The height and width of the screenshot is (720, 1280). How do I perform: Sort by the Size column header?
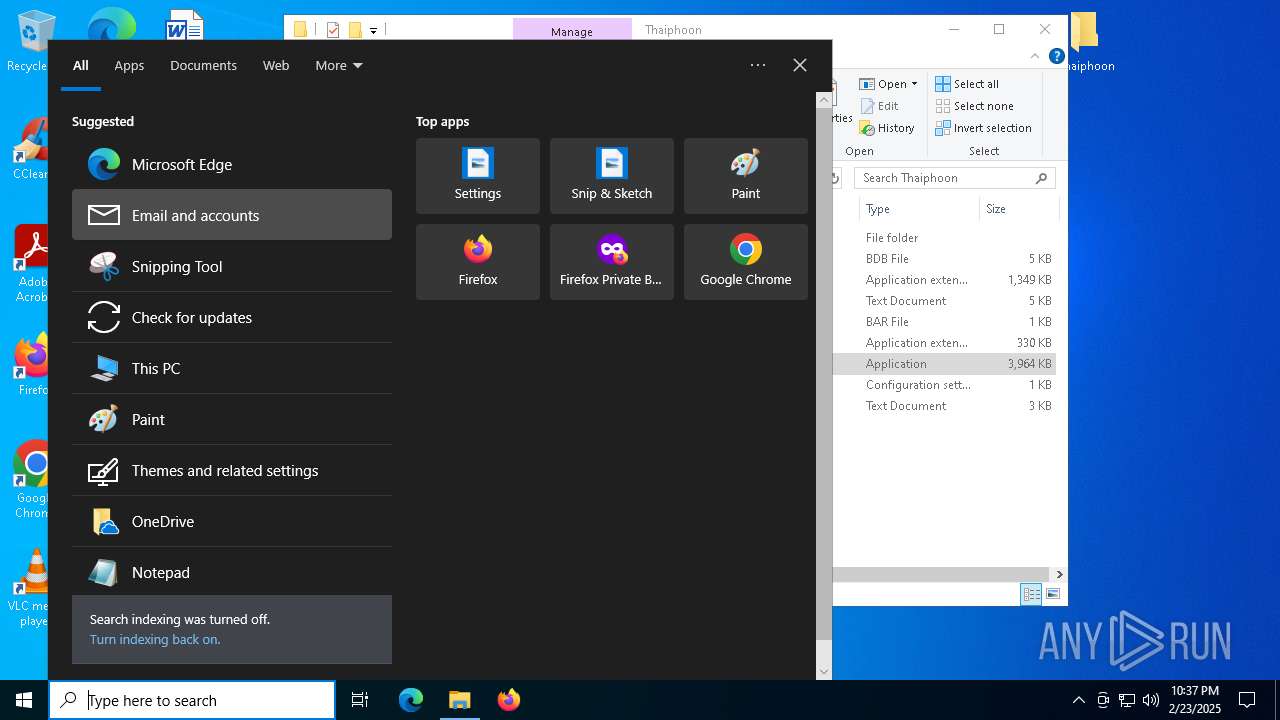click(1018, 209)
